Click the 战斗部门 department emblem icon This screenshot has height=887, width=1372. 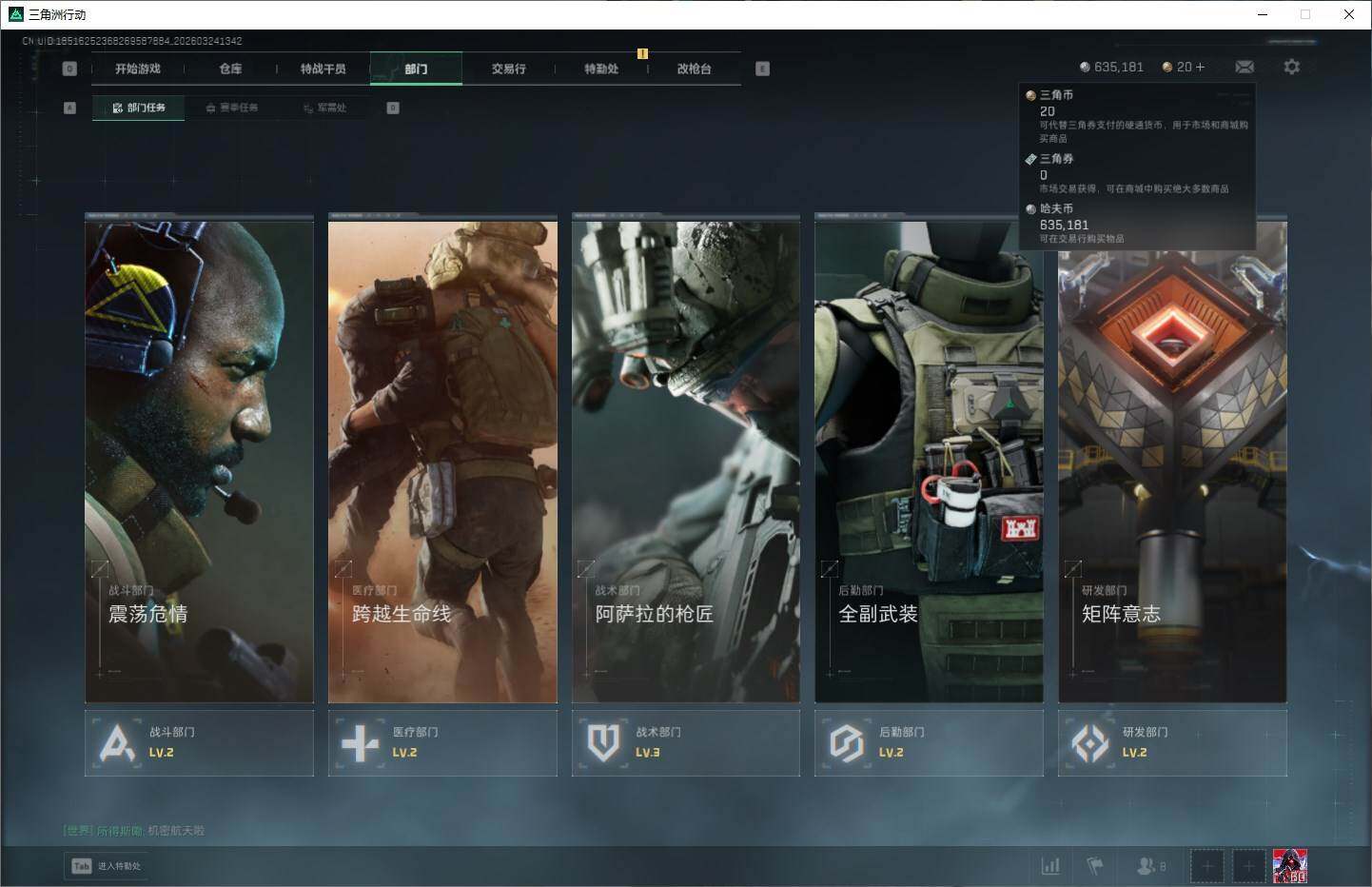click(x=117, y=743)
